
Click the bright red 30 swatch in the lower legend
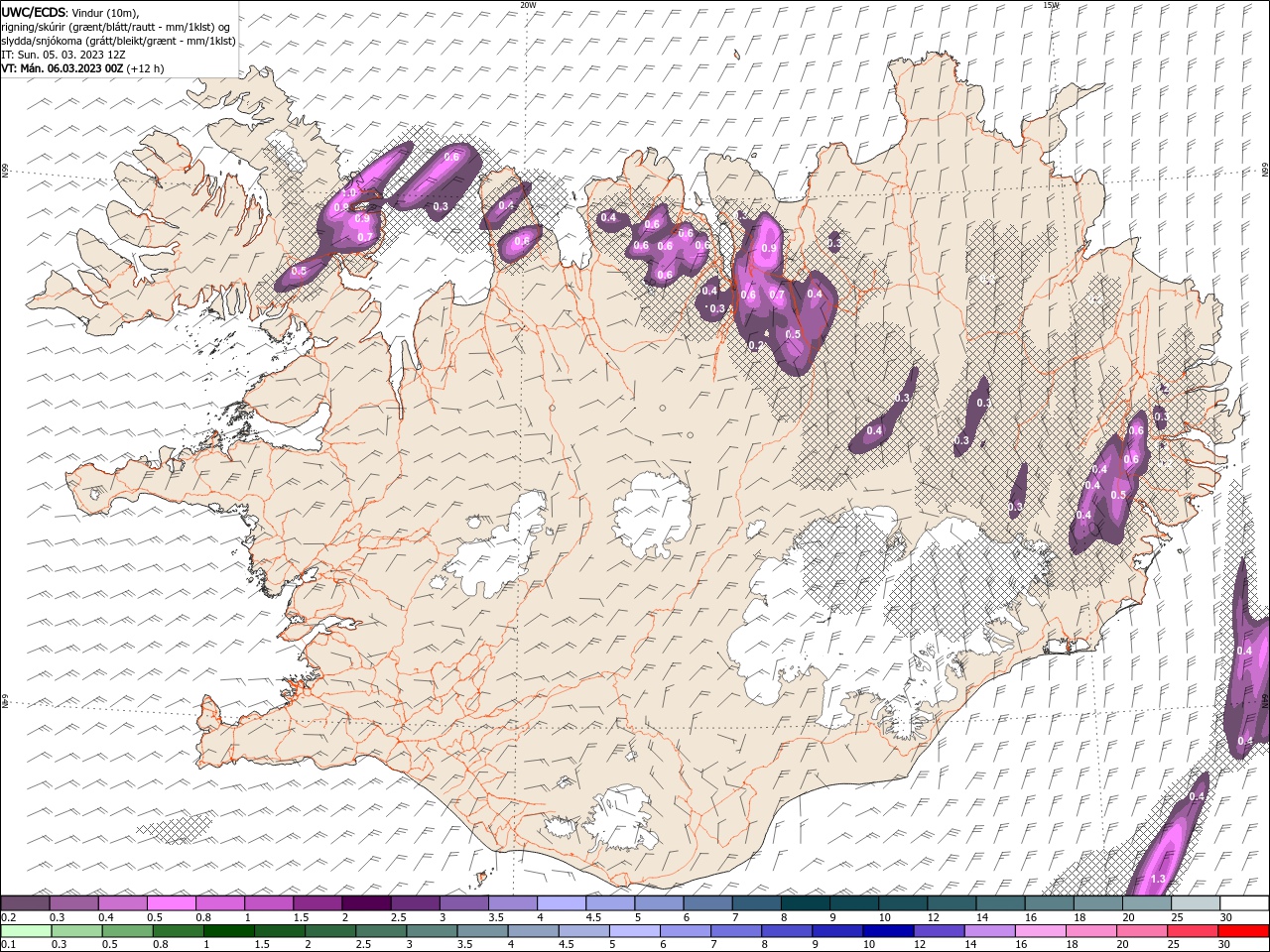[1242, 931]
